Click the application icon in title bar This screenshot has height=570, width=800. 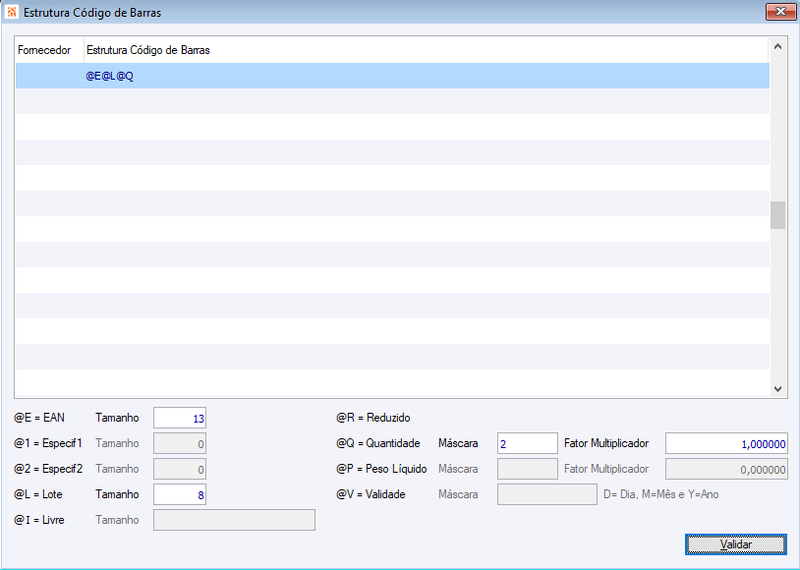click(11, 12)
